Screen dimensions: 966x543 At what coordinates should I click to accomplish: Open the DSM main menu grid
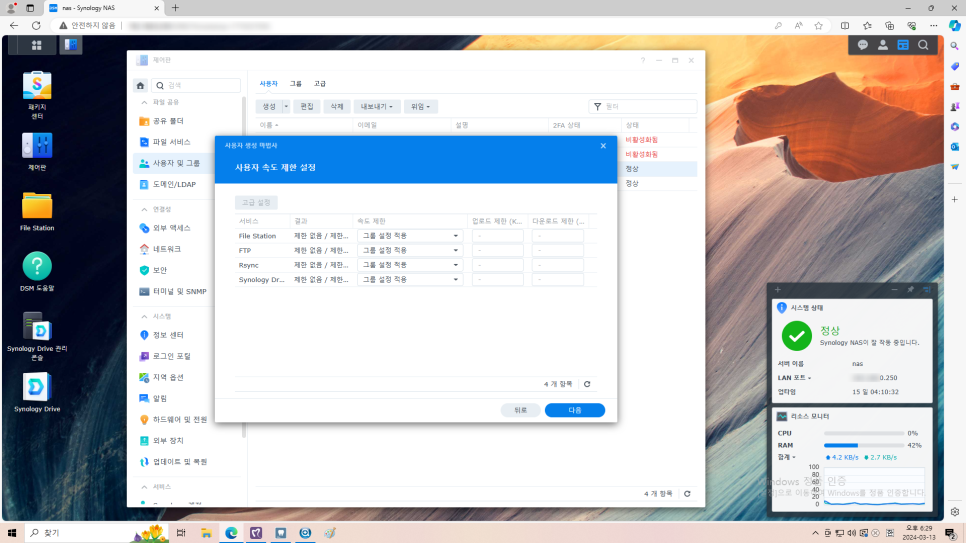pos(36,45)
